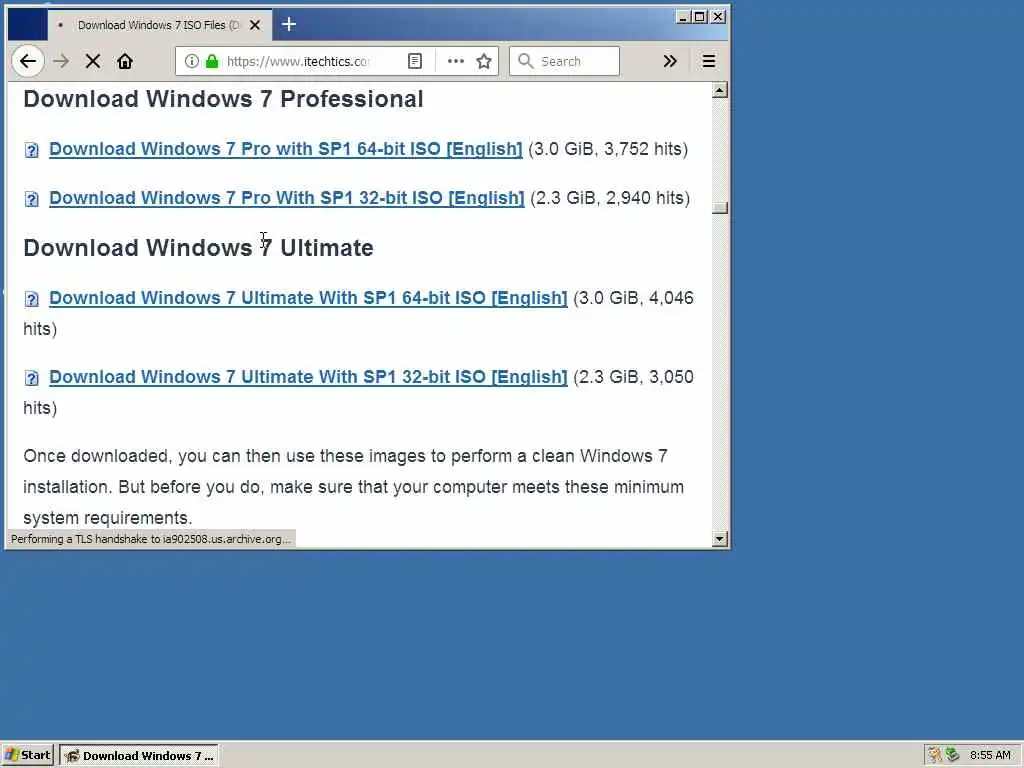This screenshot has height=768, width=1024.
Task: Click the TLS handshake status message
Action: pyautogui.click(x=150, y=539)
